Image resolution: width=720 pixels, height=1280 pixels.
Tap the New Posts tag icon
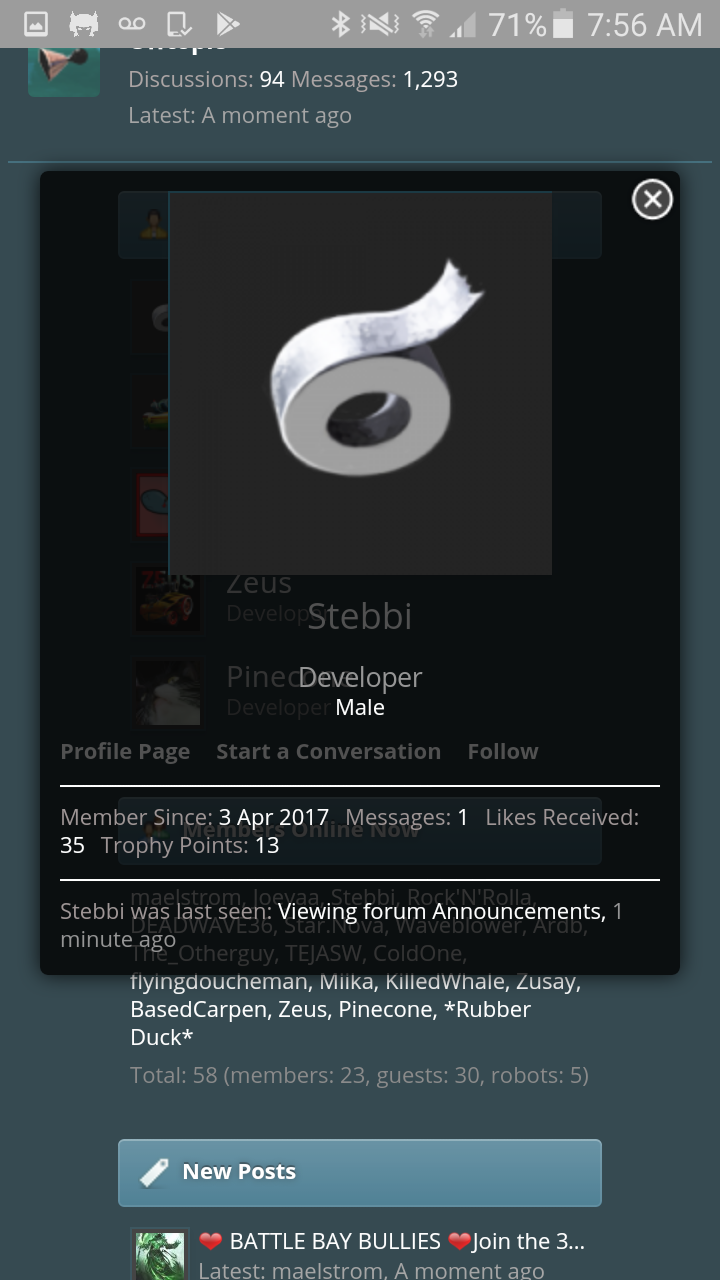[x=154, y=1172]
